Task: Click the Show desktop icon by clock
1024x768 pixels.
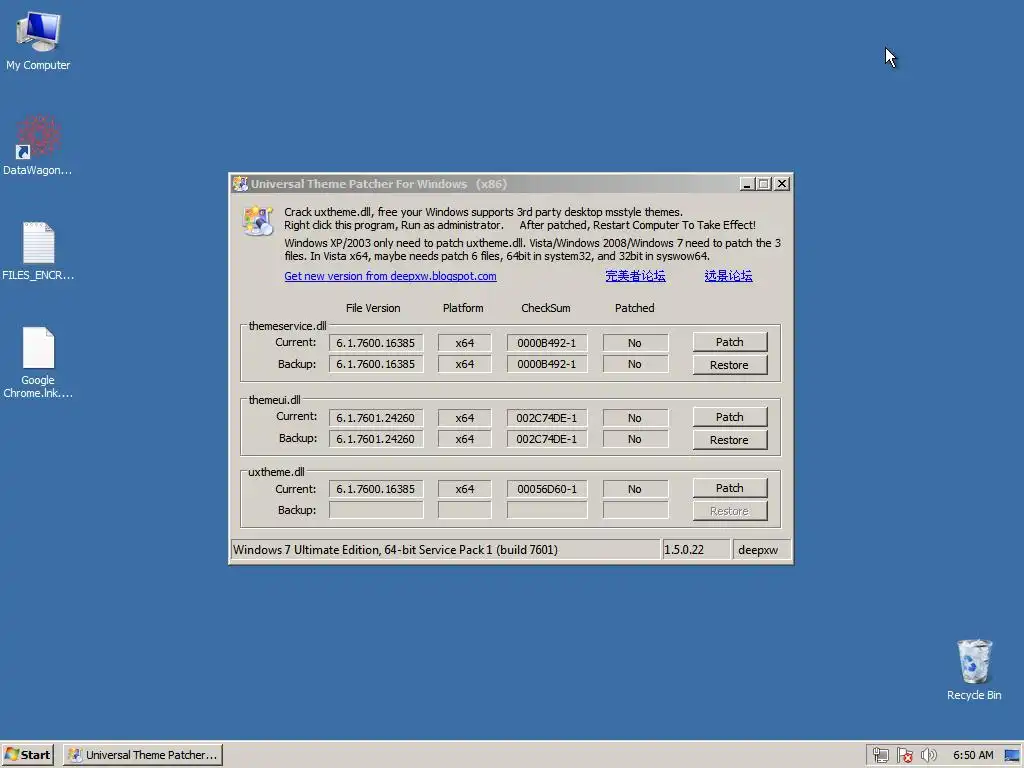Action: coord(1012,755)
